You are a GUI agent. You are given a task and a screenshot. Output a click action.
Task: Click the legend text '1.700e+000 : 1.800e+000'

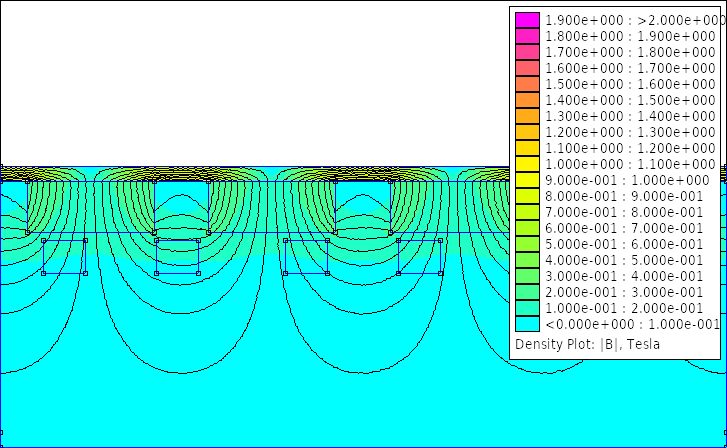(631, 52)
